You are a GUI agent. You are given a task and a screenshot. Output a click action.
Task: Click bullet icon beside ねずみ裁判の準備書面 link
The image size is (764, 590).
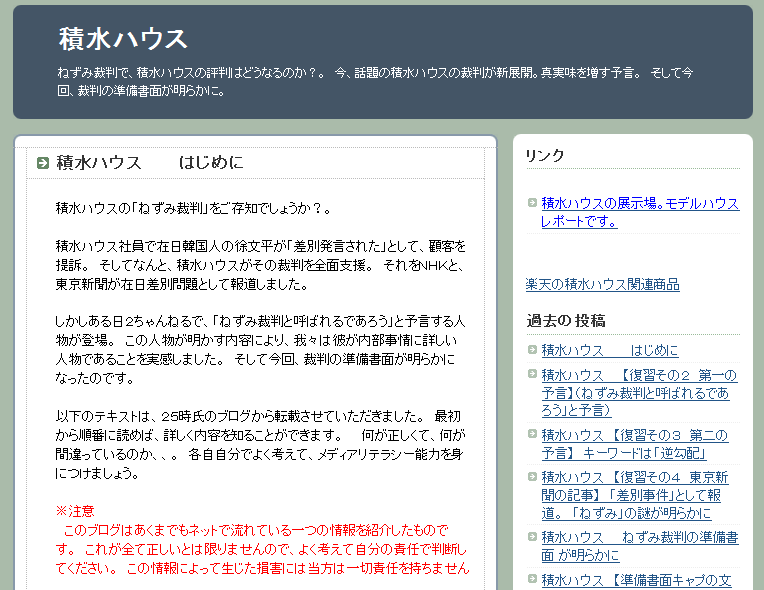pyautogui.click(x=532, y=536)
